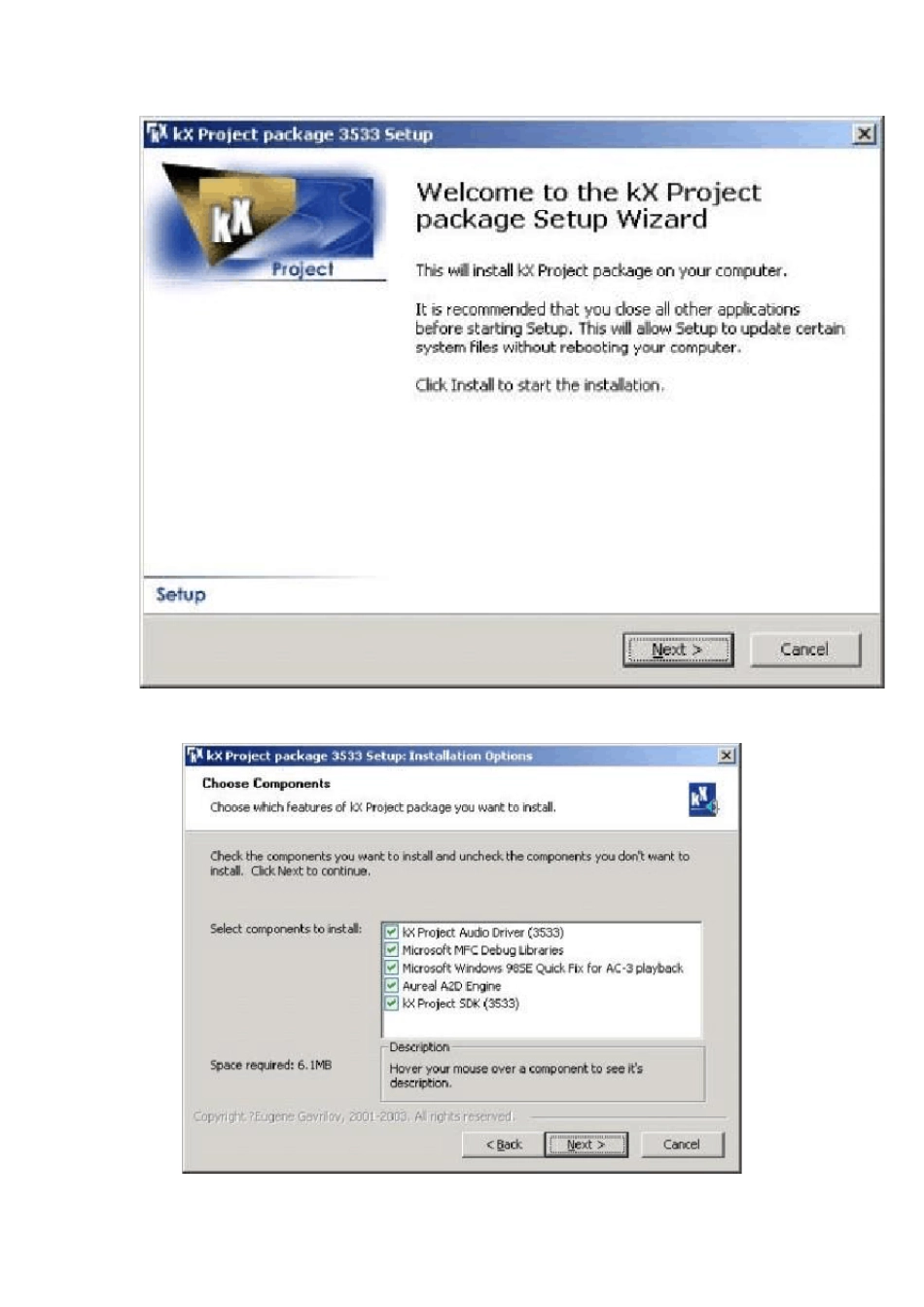Click the kX icon in Installation Options title bar

[x=195, y=756]
